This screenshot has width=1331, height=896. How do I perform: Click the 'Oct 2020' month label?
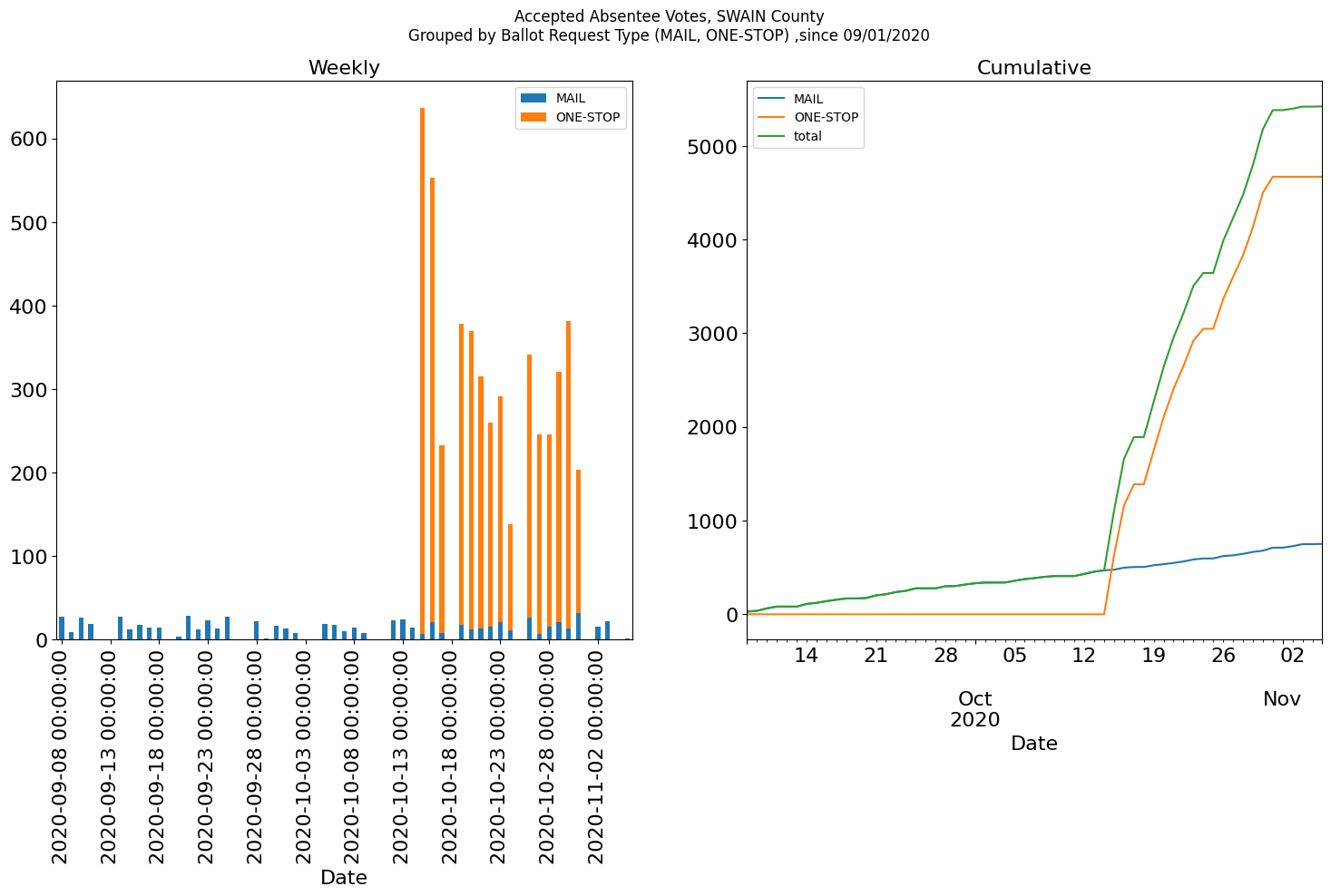[x=975, y=709]
